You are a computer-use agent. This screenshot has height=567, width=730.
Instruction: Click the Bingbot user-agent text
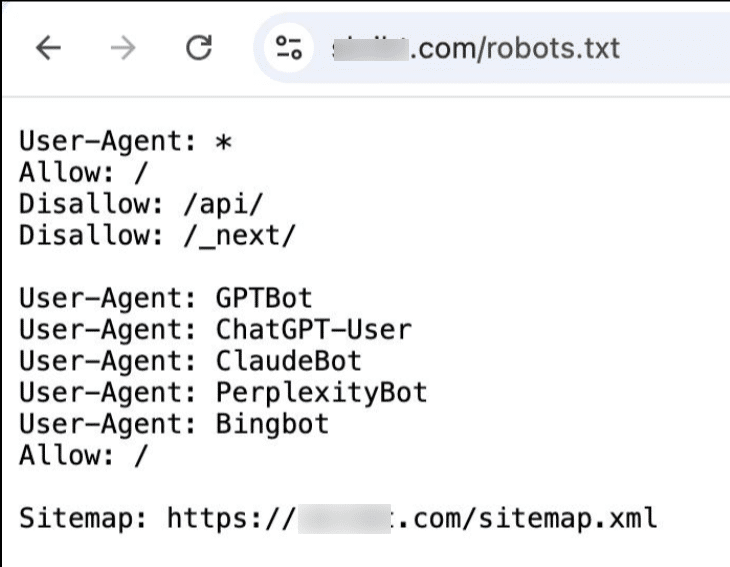(272, 424)
